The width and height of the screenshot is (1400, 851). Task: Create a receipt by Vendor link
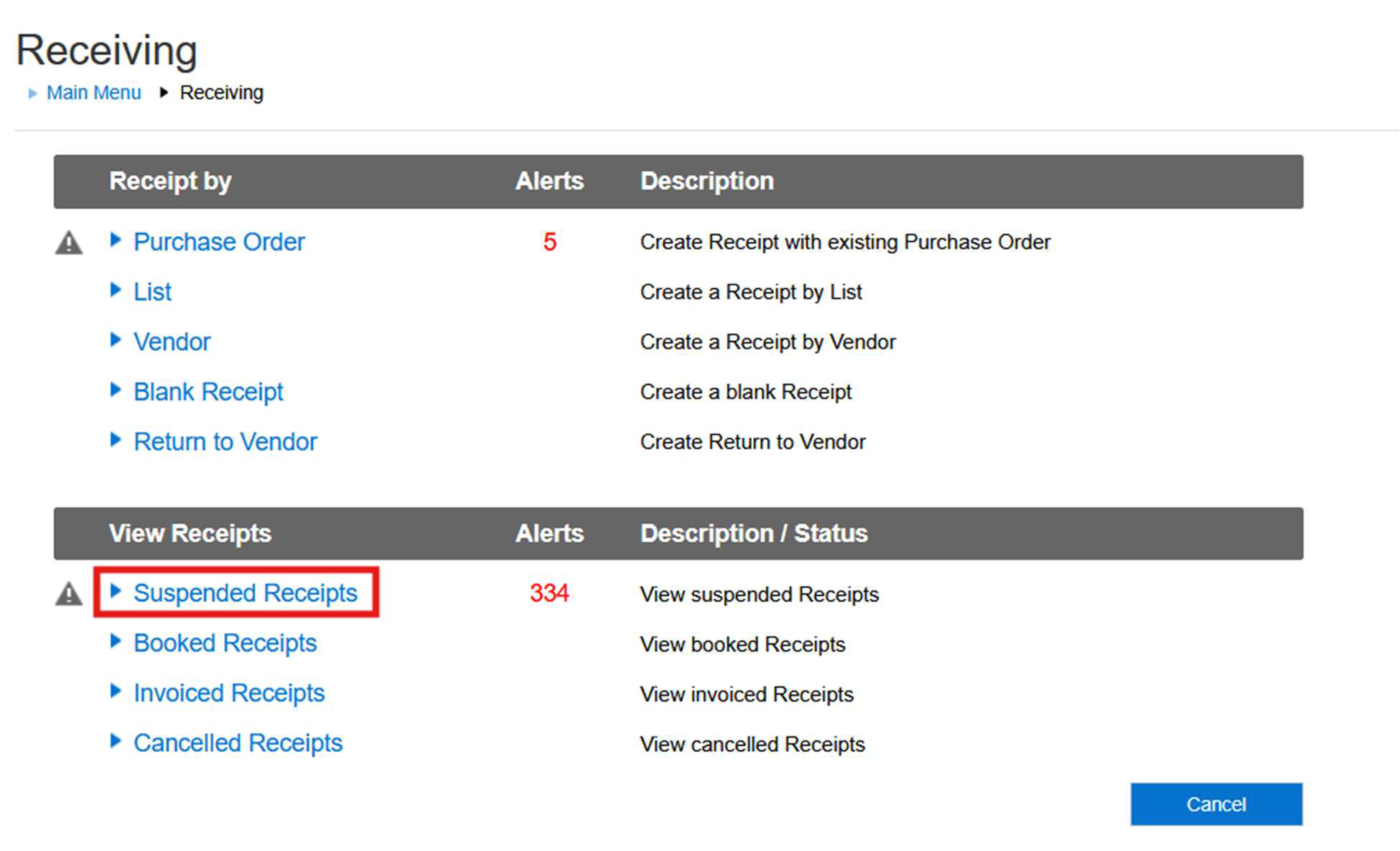coord(172,342)
